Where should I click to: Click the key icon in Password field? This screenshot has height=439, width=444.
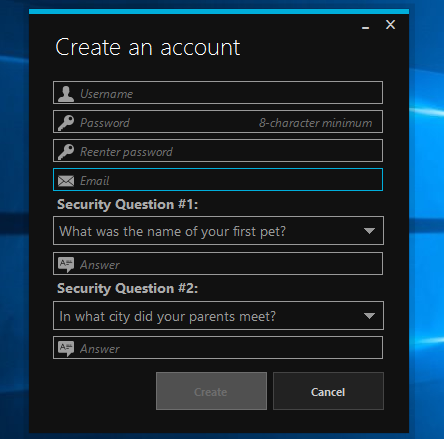point(66,123)
